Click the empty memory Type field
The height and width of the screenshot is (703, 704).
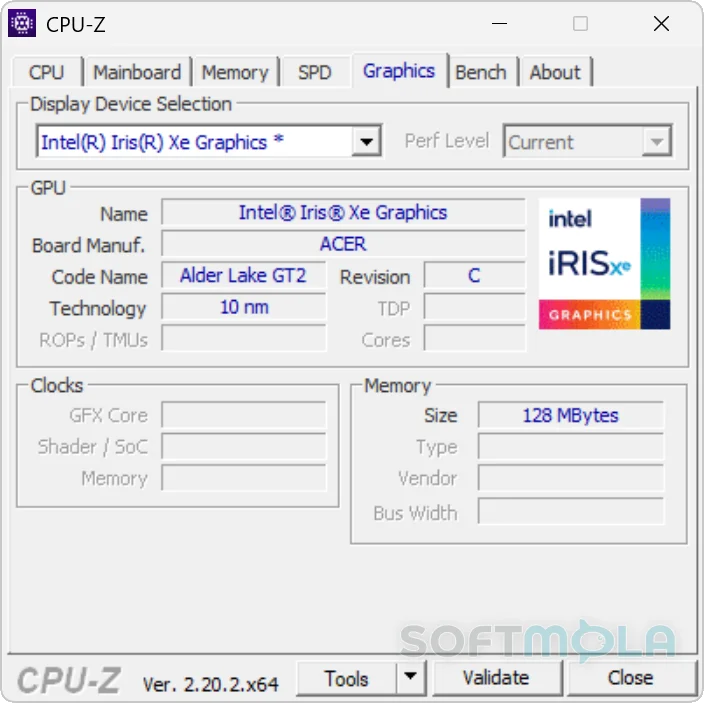point(571,446)
